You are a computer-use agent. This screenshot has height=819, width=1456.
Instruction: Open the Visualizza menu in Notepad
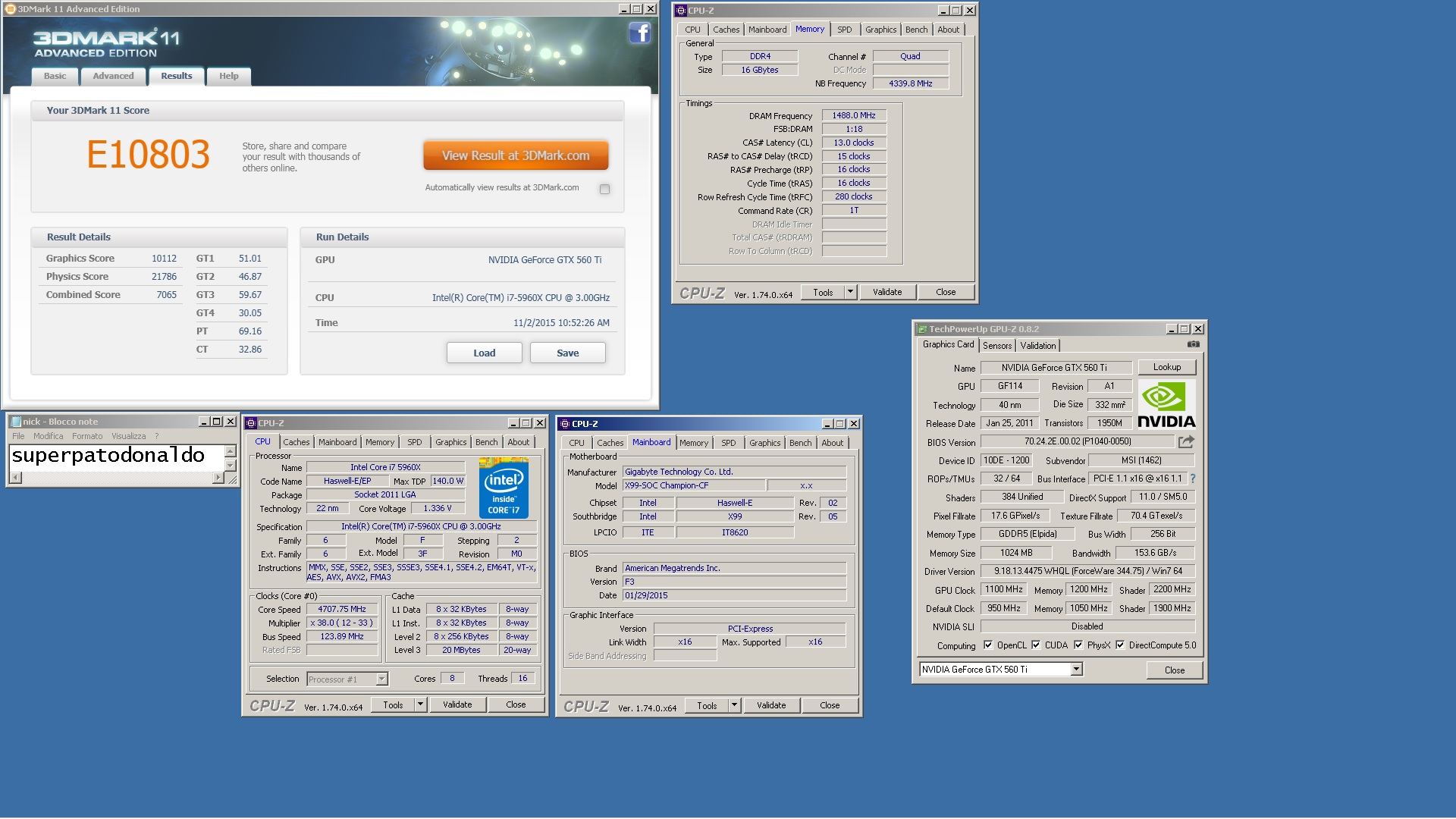click(128, 436)
